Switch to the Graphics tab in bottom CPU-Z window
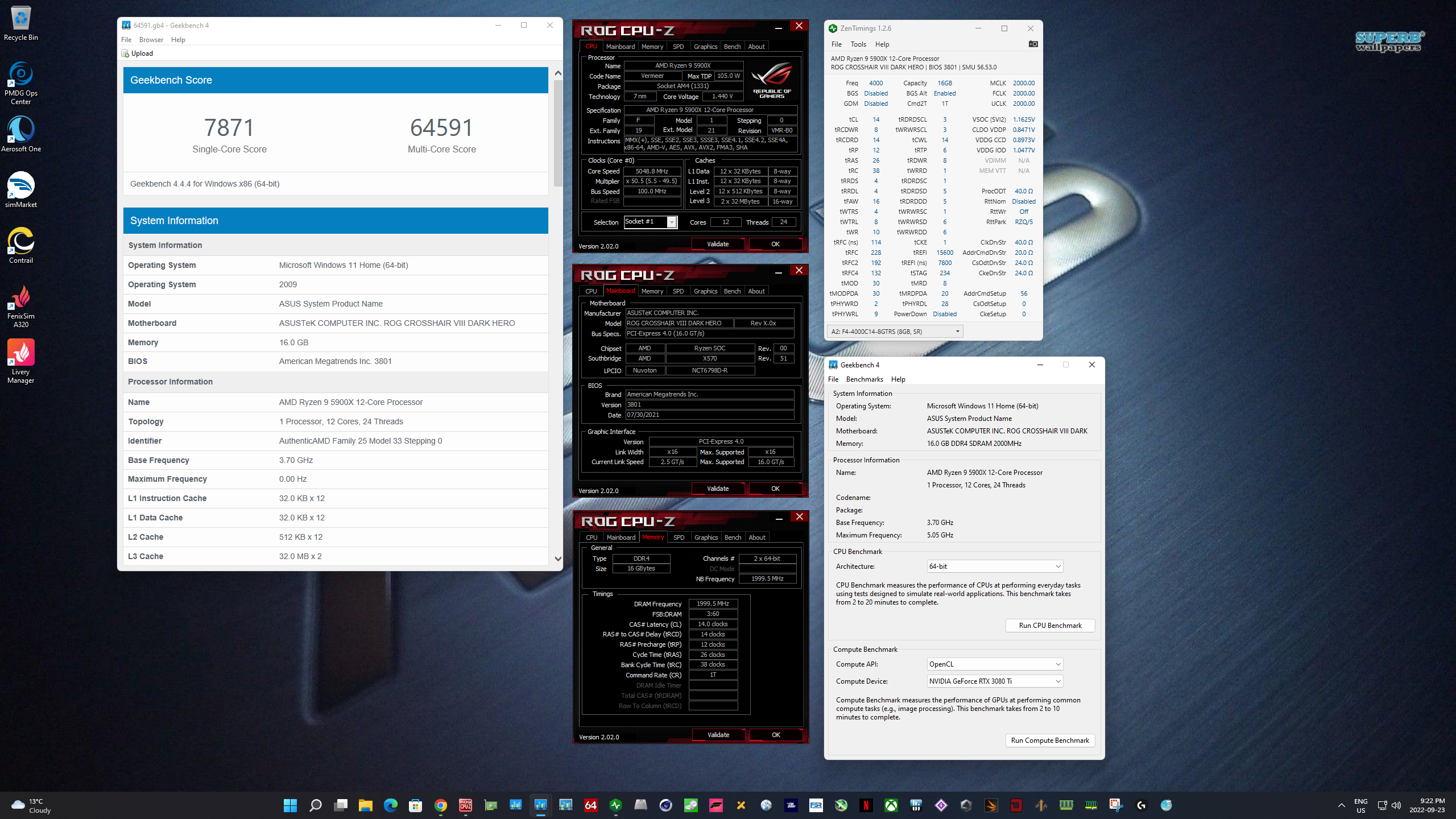This screenshot has height=819, width=1456. pos(706,537)
